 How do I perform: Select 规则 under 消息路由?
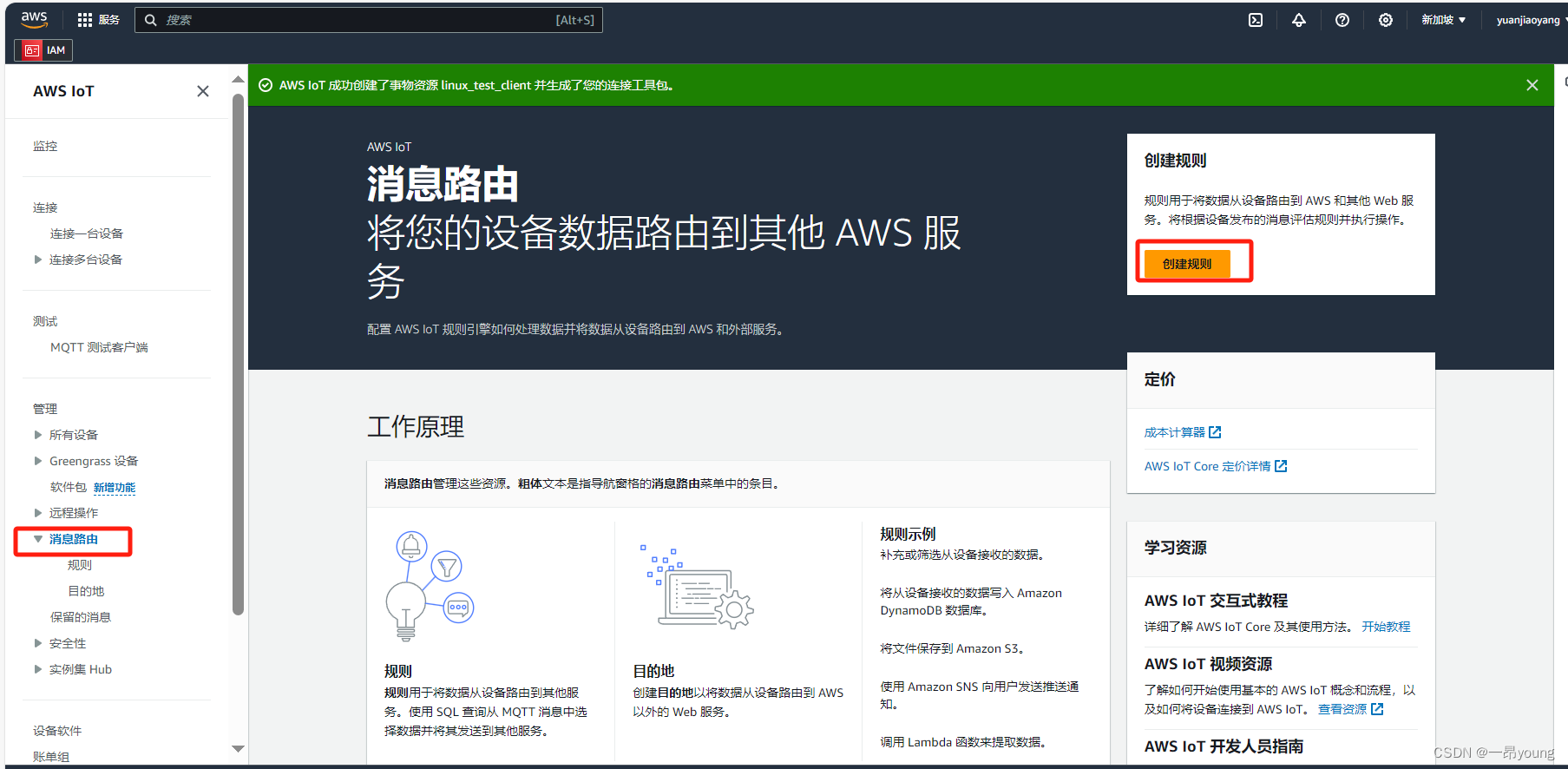[80, 565]
